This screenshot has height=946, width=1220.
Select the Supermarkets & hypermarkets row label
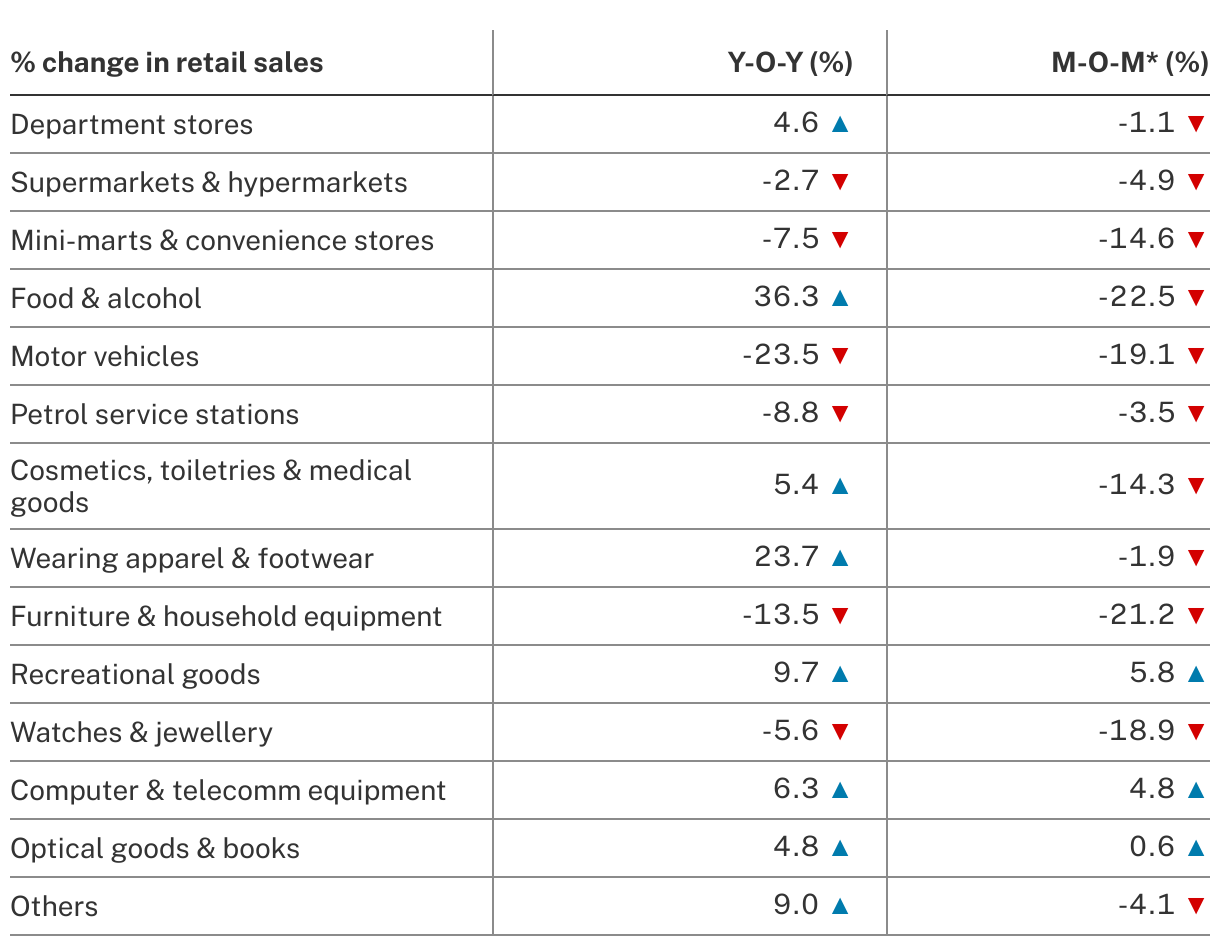pyautogui.click(x=209, y=183)
